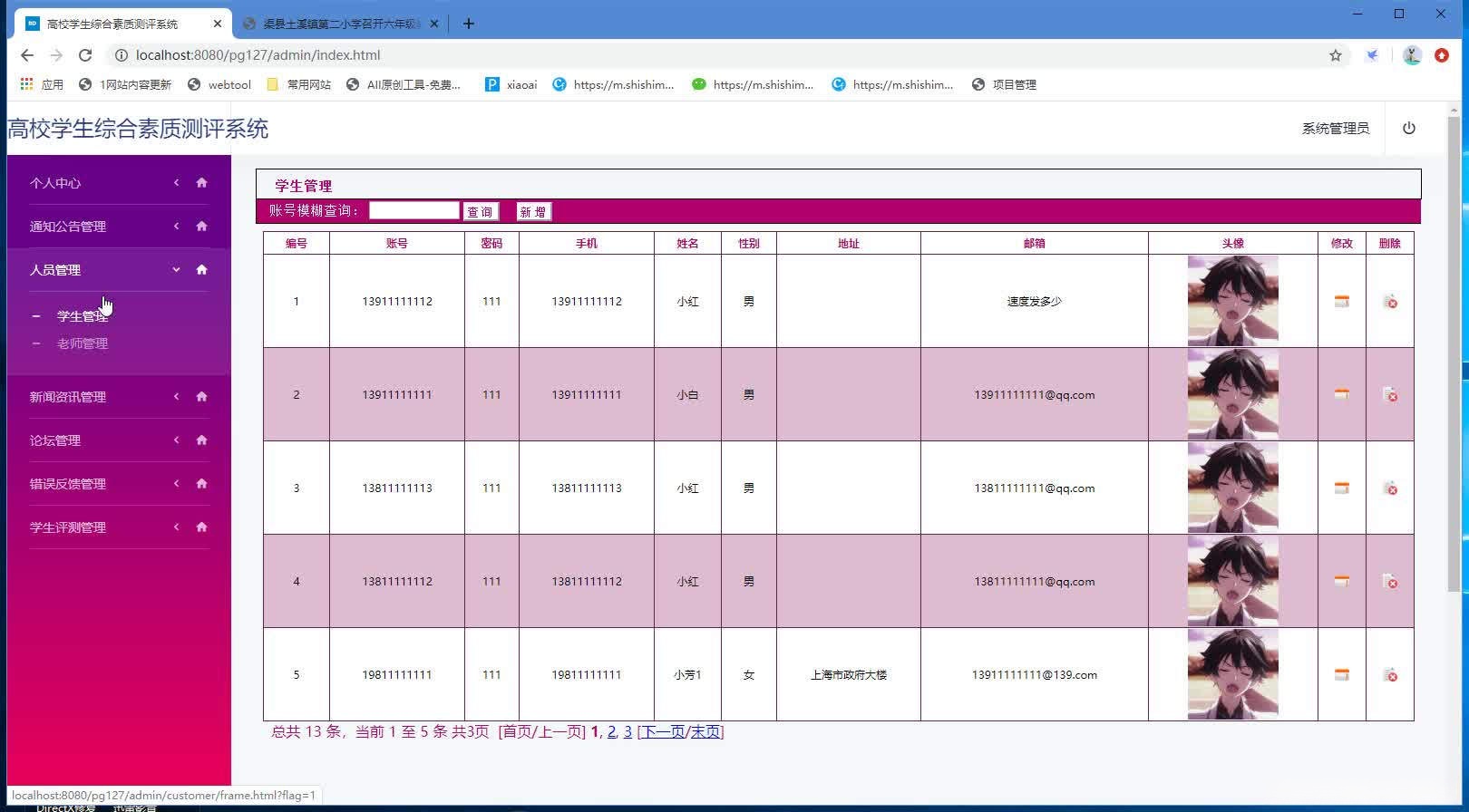The width and height of the screenshot is (1469, 812).
Task: Open the 学生管理 submenu item
Action: coord(83,316)
